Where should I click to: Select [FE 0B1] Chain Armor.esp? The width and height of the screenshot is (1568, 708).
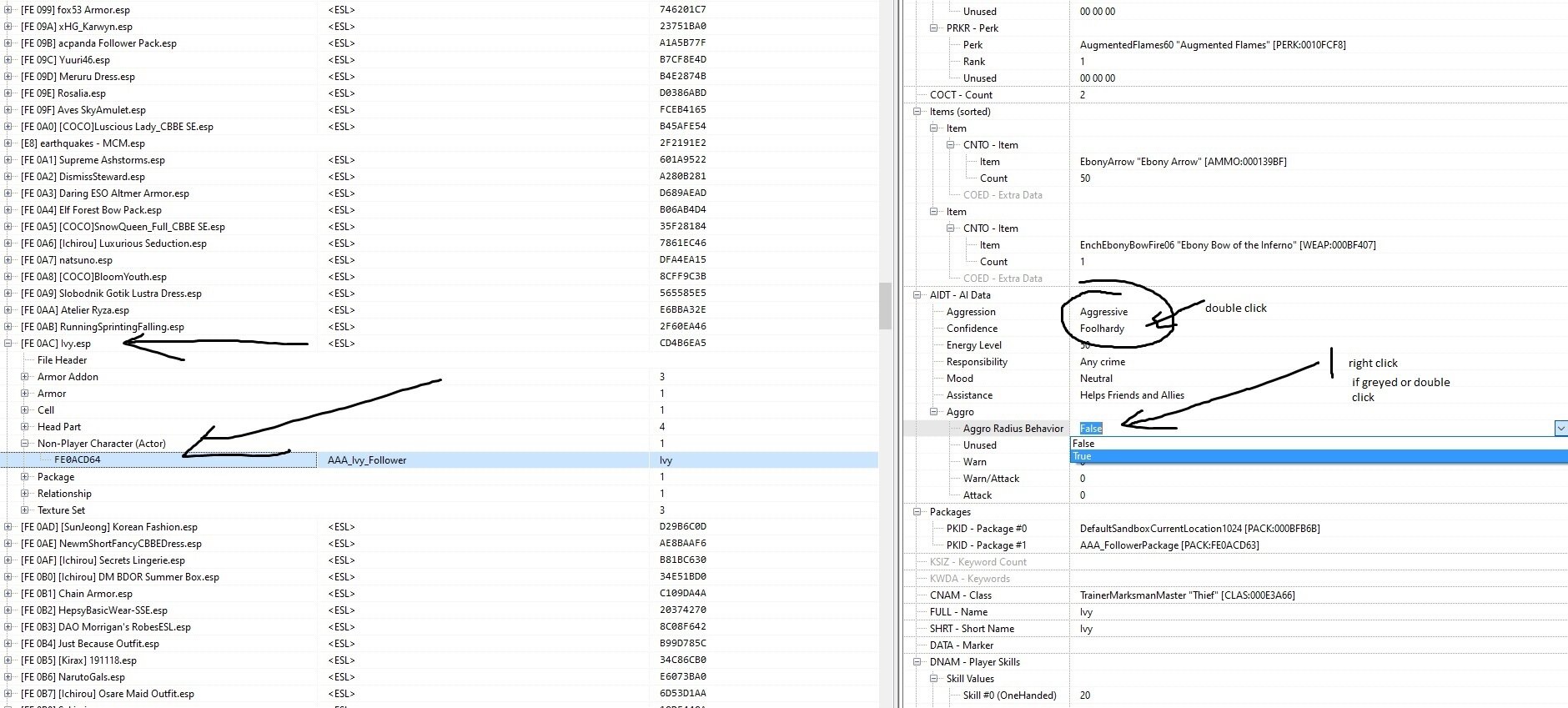point(77,594)
